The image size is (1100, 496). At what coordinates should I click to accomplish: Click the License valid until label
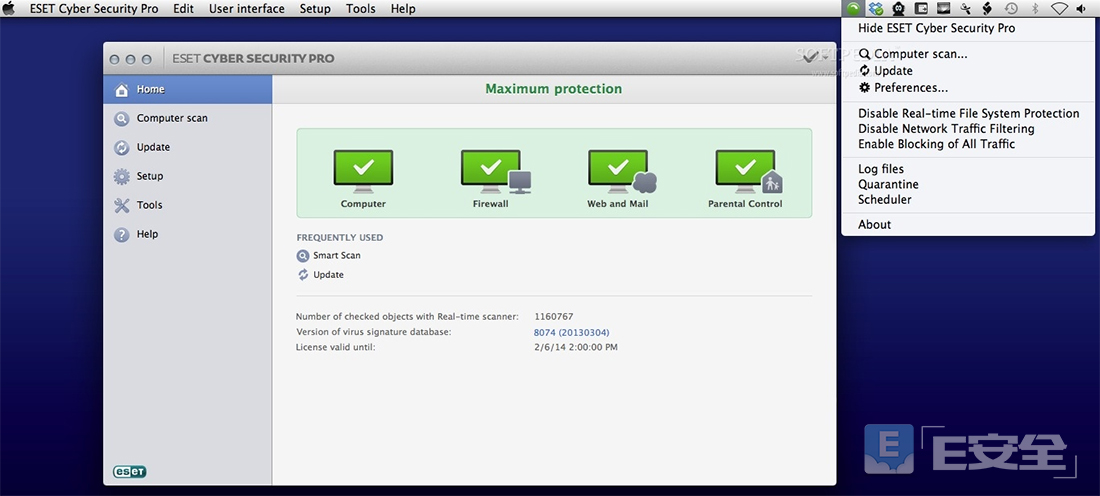335,347
